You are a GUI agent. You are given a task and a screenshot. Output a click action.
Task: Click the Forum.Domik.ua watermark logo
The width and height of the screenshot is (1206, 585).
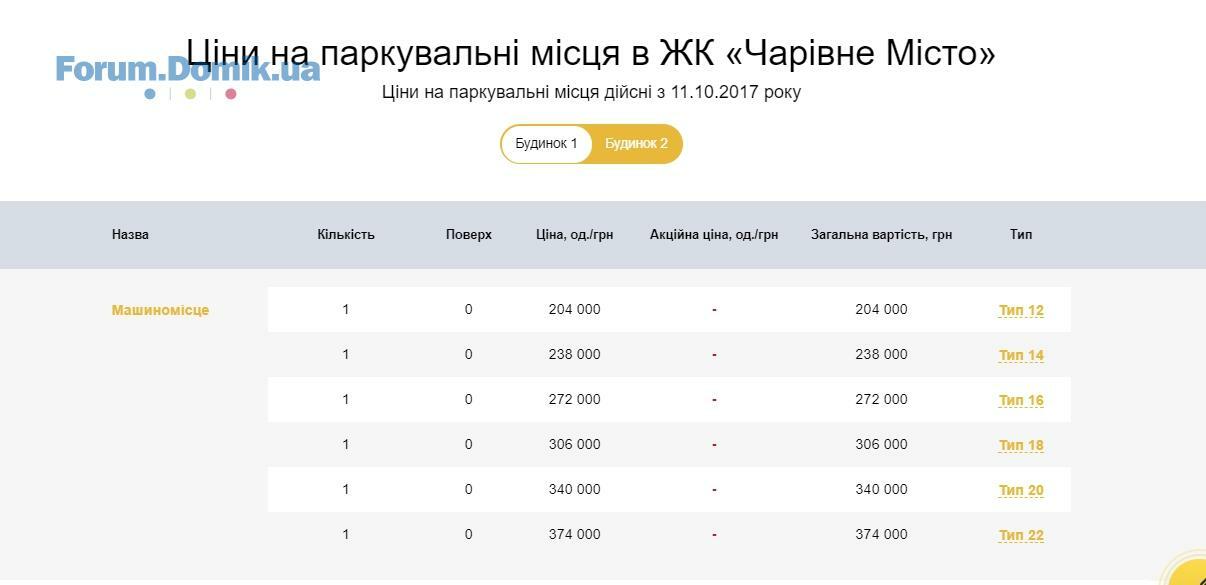pos(188,69)
